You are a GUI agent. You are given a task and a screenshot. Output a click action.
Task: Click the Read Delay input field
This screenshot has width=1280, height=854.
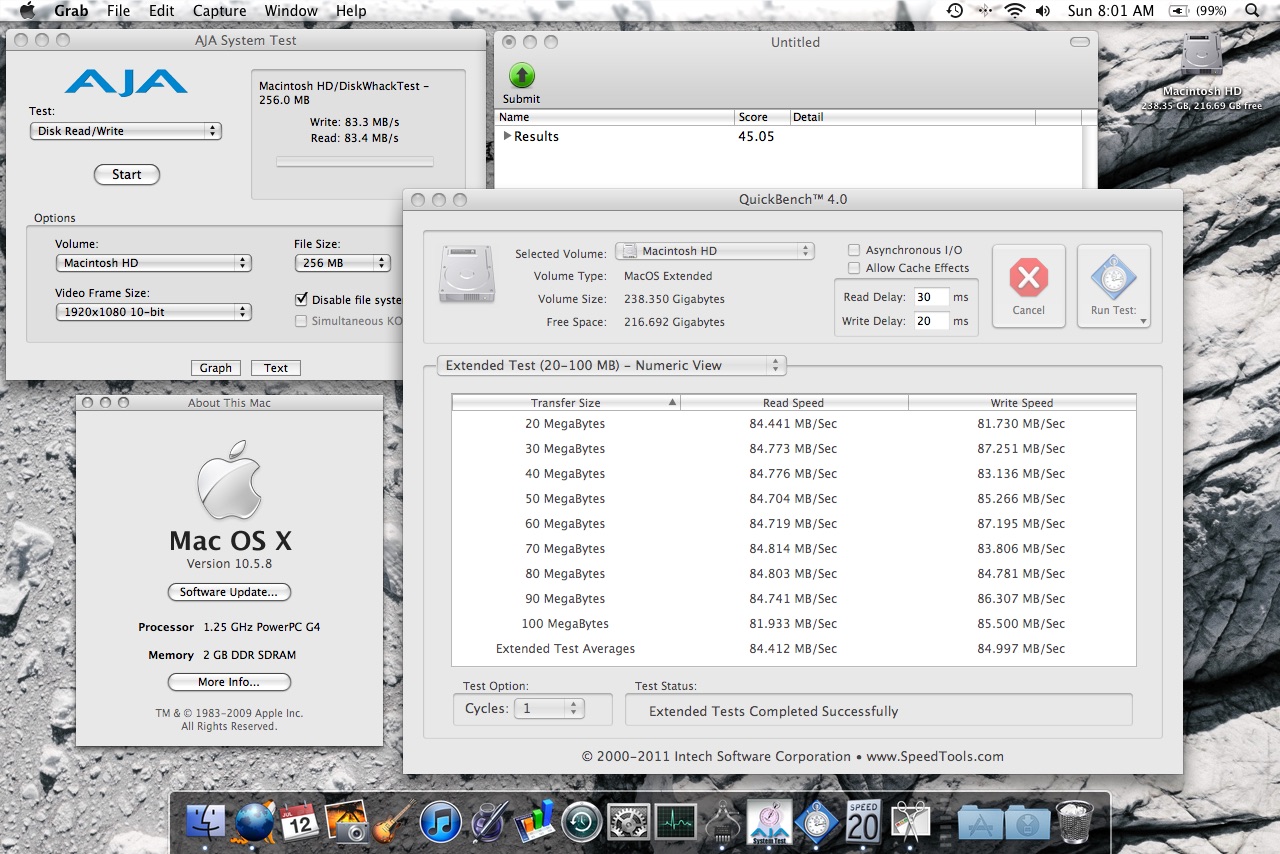(931, 297)
